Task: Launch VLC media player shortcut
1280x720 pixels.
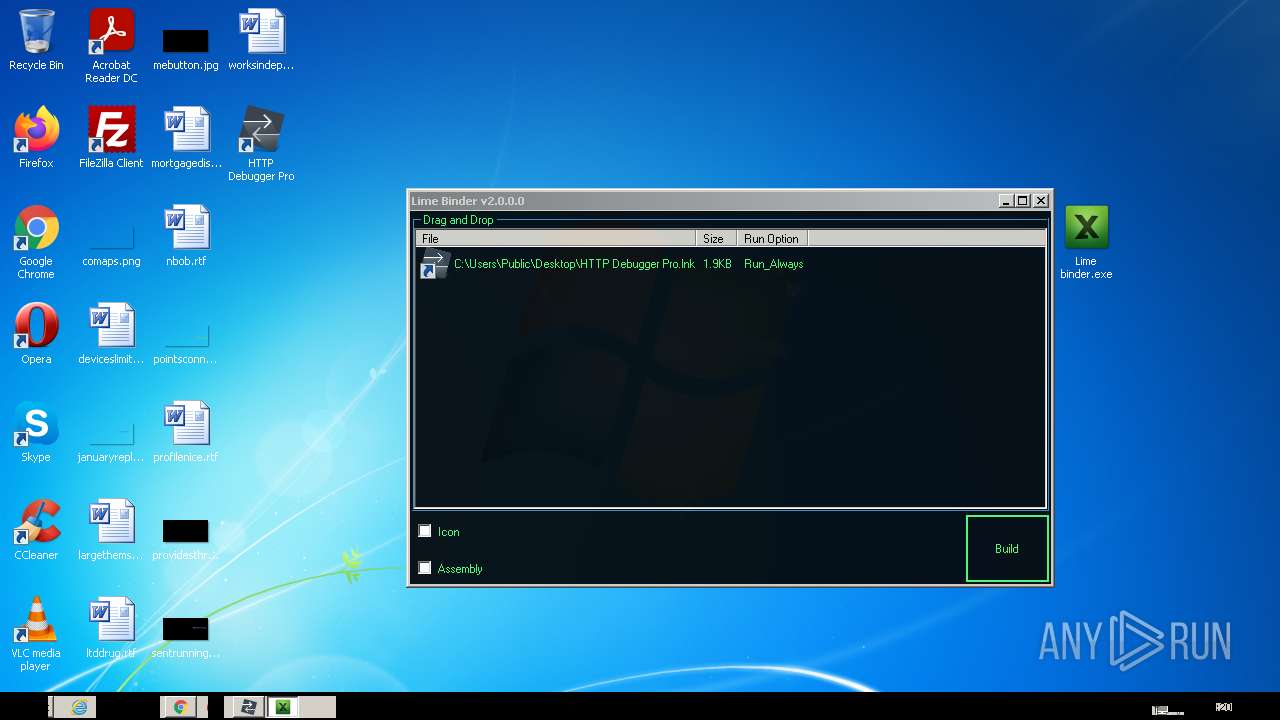Action: 36,634
